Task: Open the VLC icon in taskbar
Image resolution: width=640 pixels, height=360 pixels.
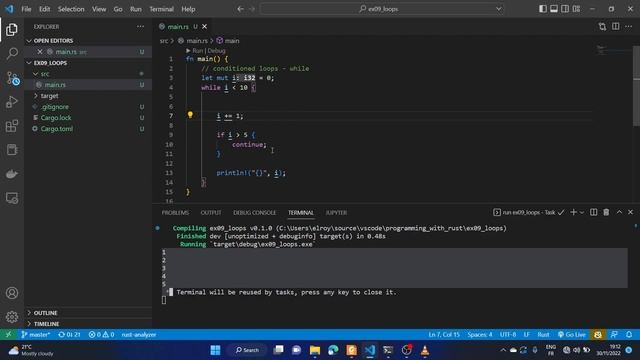Action: point(425,350)
